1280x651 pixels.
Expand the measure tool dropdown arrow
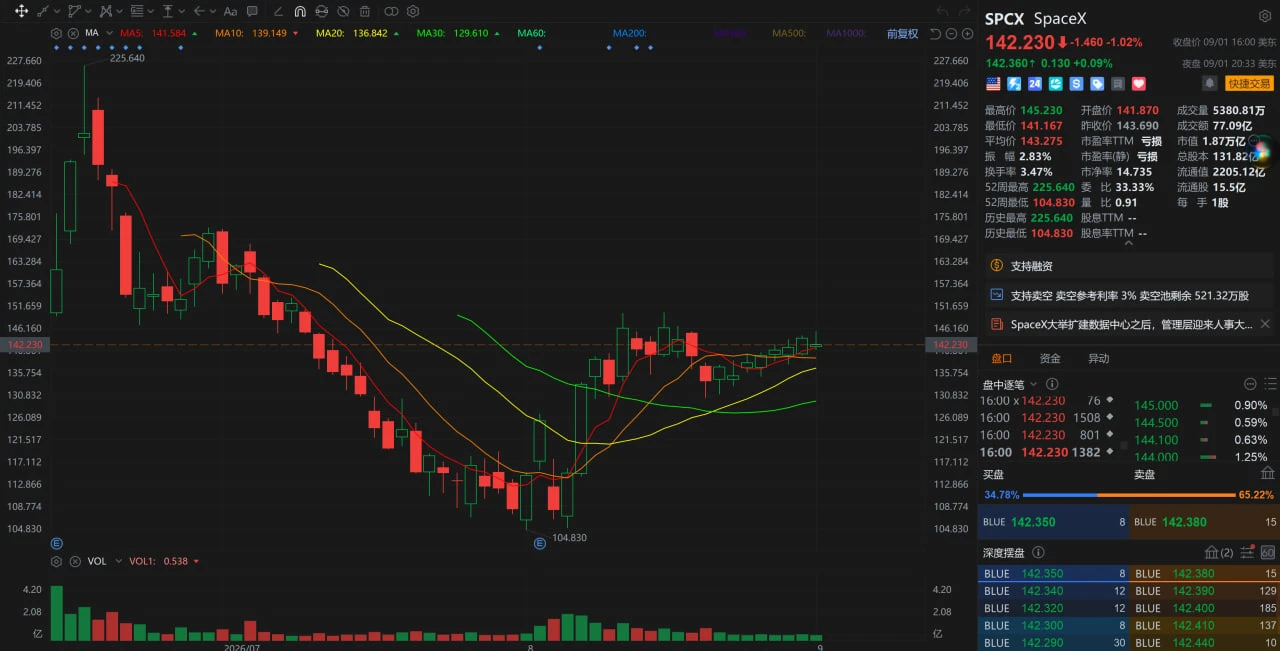coord(182,11)
